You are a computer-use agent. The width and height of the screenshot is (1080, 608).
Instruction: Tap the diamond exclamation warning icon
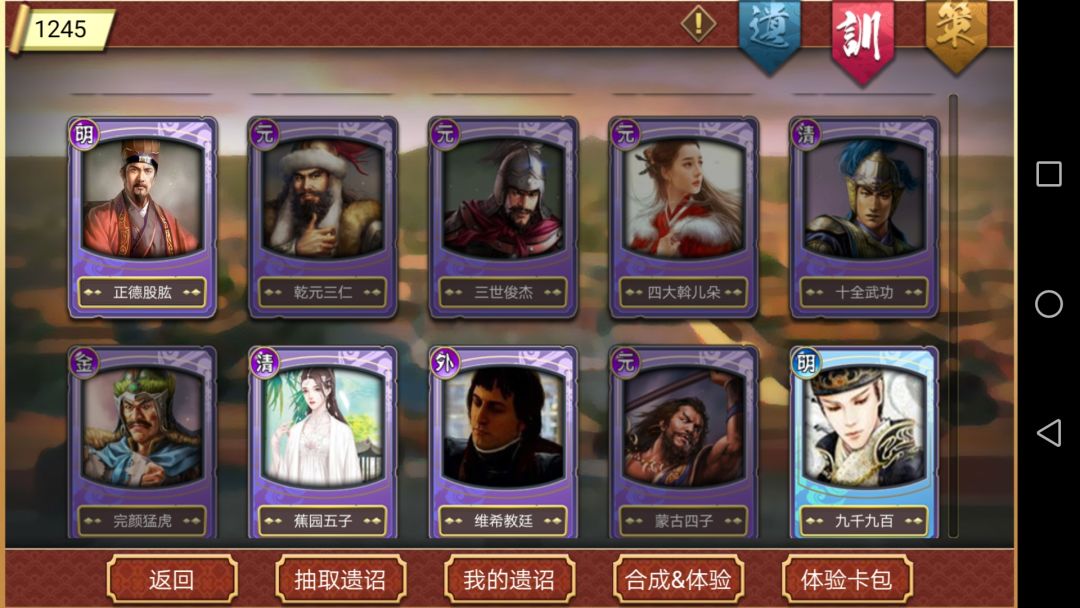(698, 23)
